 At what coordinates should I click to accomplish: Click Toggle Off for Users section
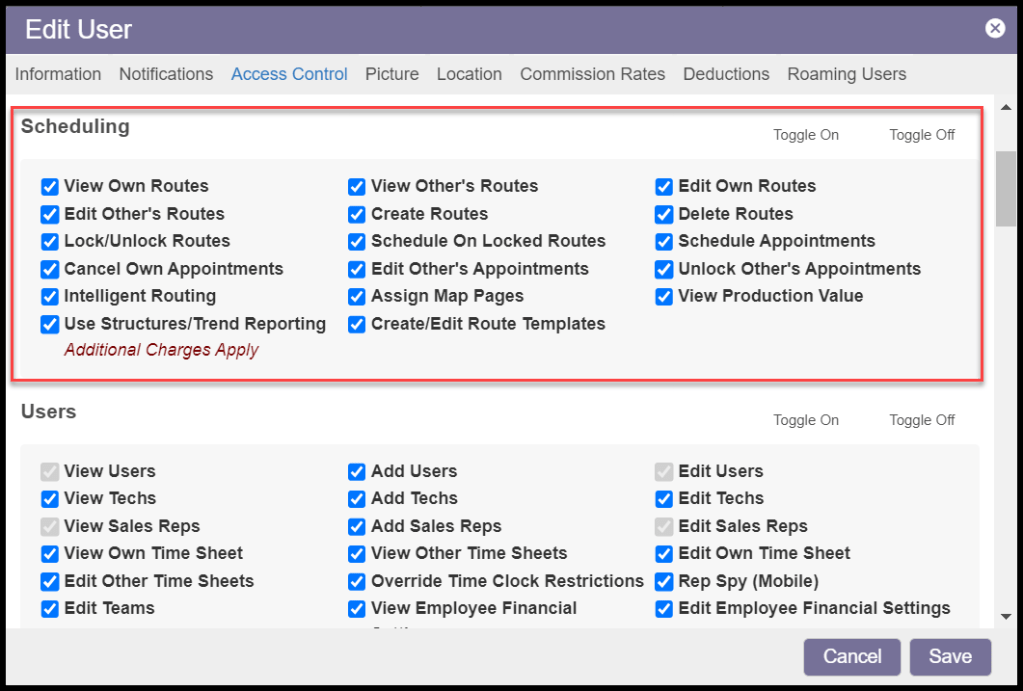[922, 420]
